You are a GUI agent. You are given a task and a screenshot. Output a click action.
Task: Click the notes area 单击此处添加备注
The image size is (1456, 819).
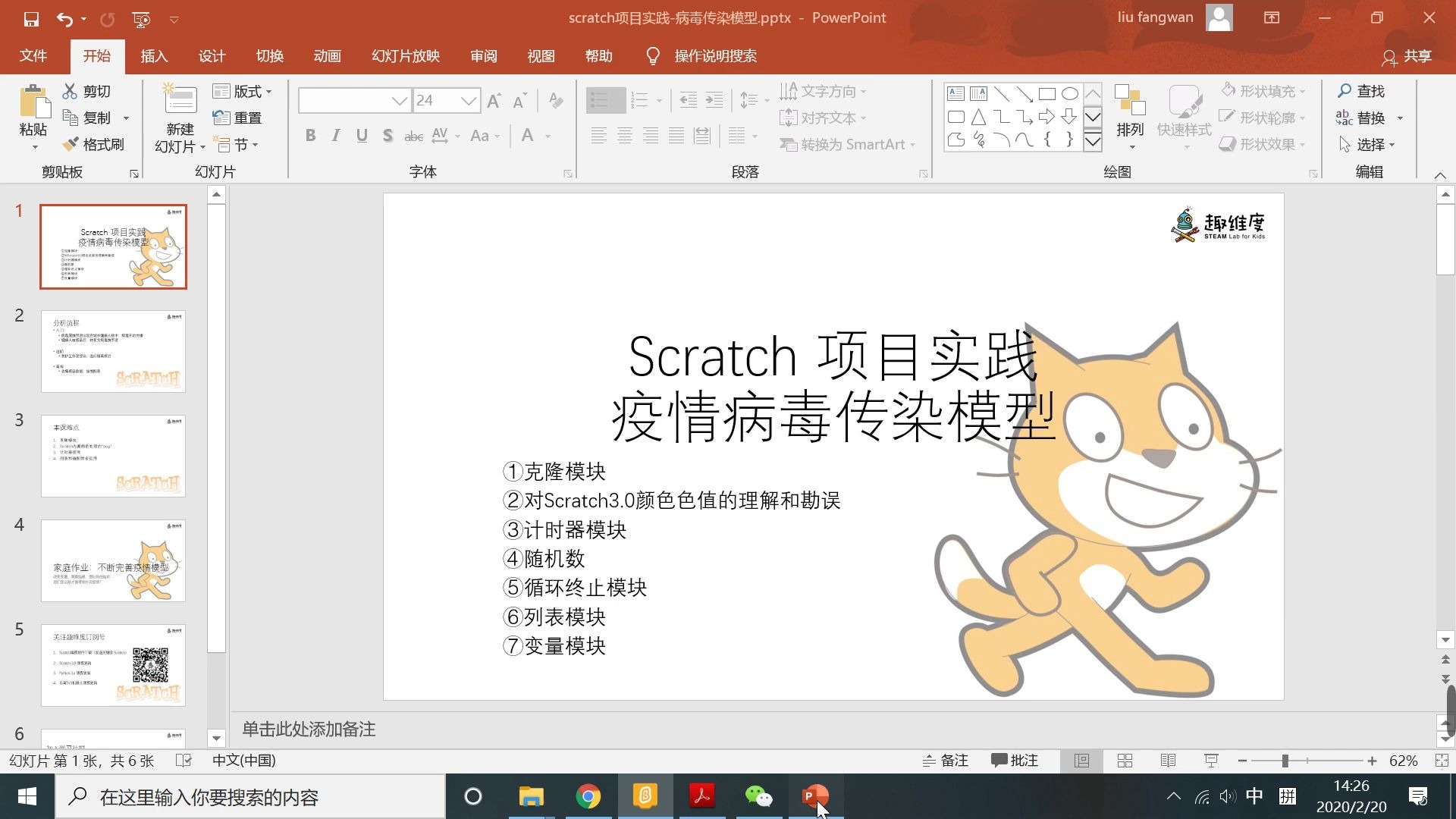(x=309, y=730)
